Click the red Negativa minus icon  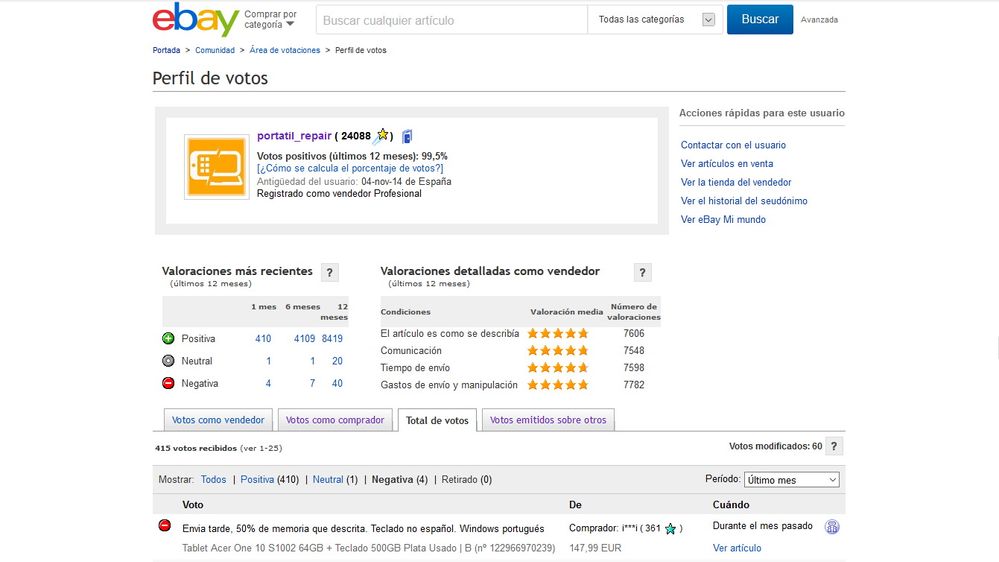pos(168,383)
